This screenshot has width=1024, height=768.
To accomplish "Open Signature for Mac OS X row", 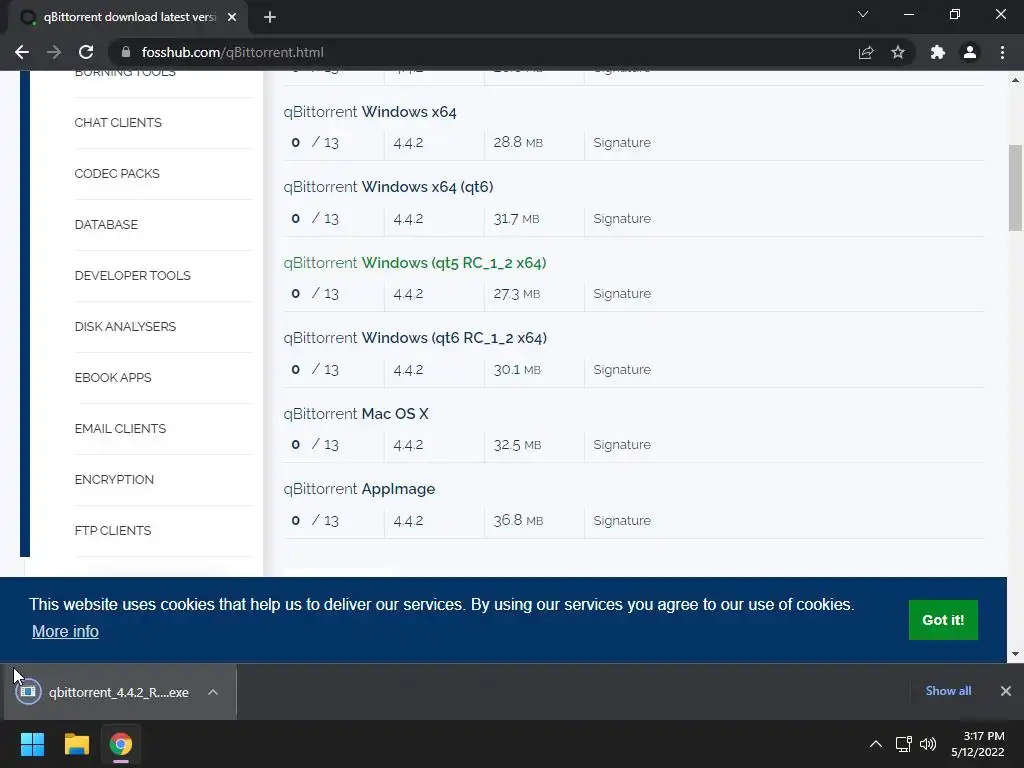I will pyautogui.click(x=622, y=445).
